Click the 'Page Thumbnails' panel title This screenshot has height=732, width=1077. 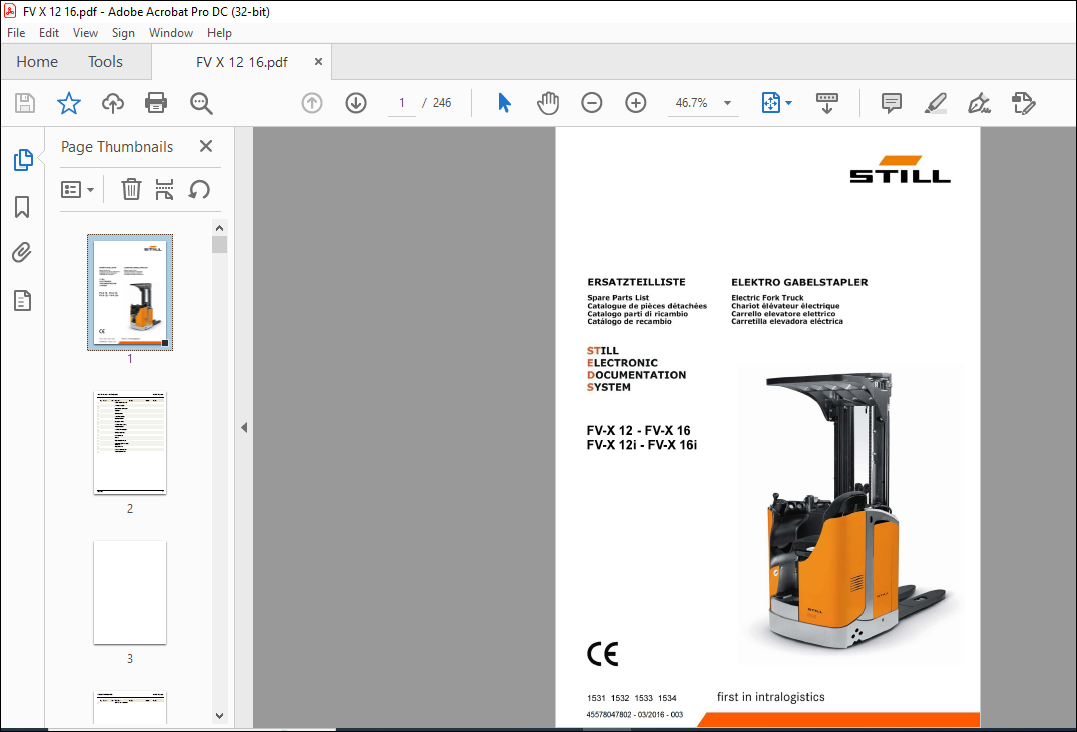117,147
